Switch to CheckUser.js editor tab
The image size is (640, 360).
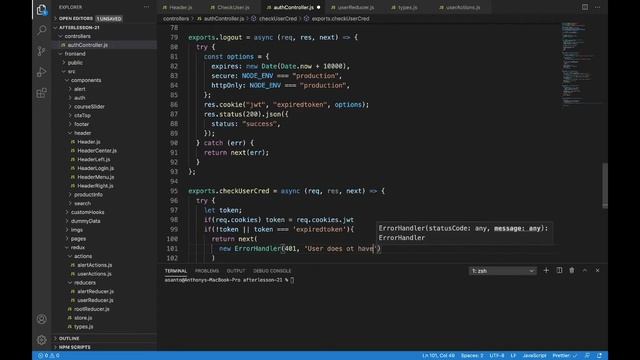click(233, 7)
